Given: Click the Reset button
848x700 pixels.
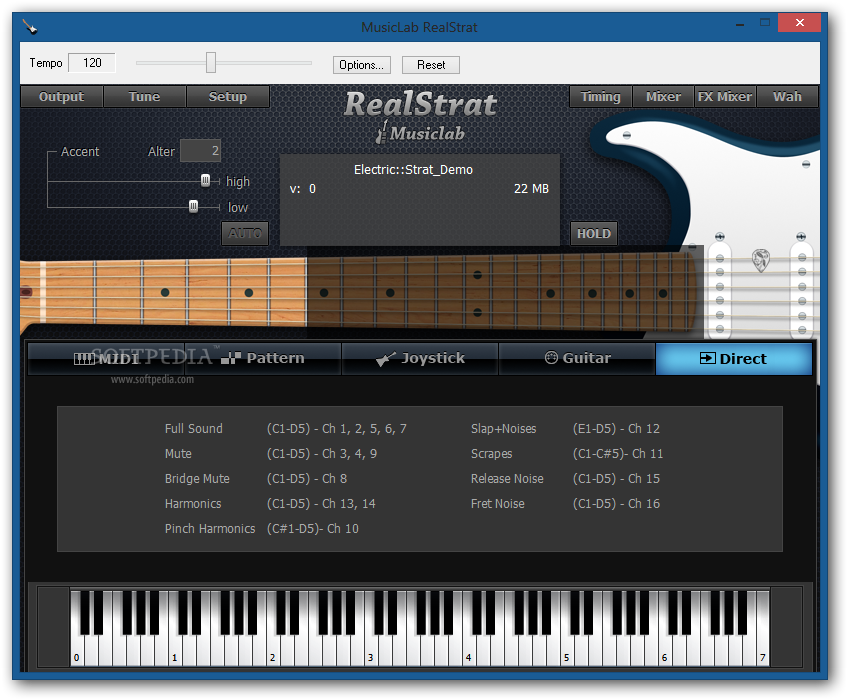Looking at the screenshot, I should (431, 65).
